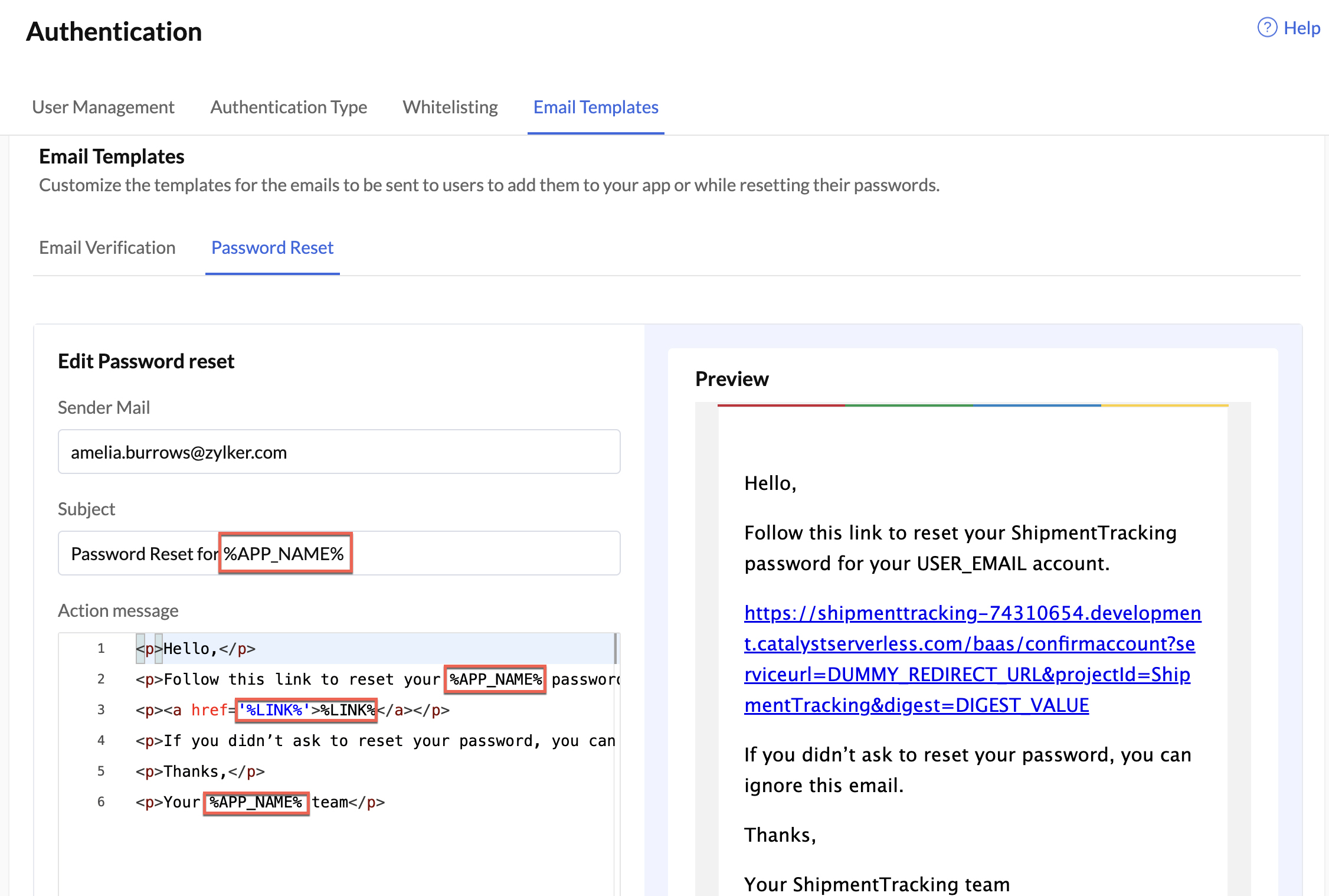Select the %APP_NAME% placeholder in Subject
1329x896 pixels.
pyautogui.click(x=285, y=553)
